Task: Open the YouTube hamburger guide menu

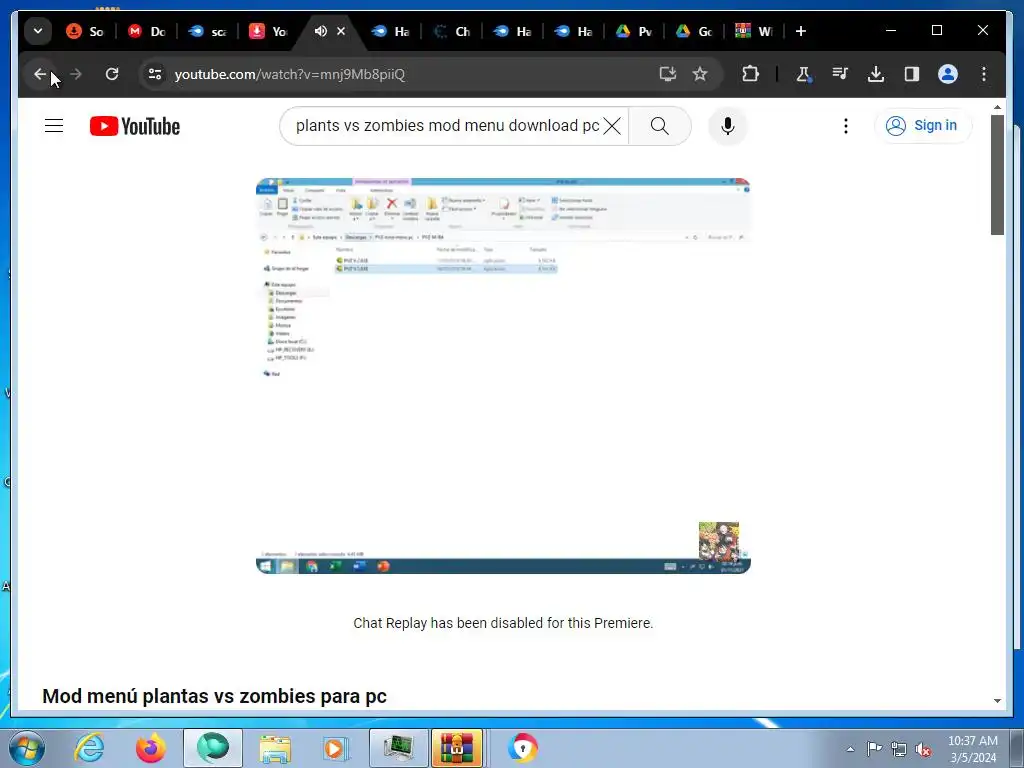Action: coord(54,125)
